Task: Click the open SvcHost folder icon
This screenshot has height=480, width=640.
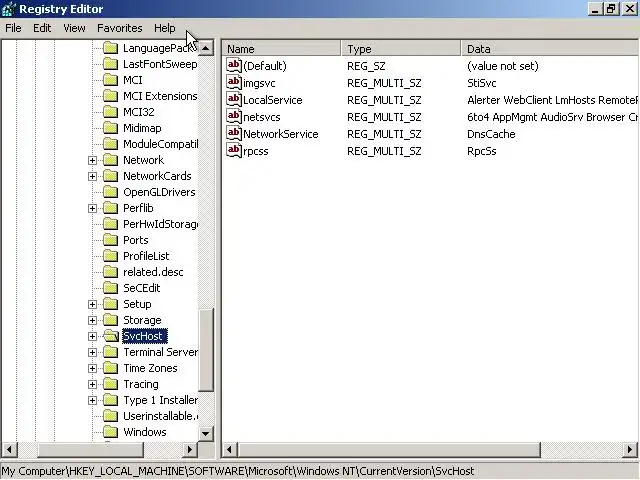Action: point(111,336)
